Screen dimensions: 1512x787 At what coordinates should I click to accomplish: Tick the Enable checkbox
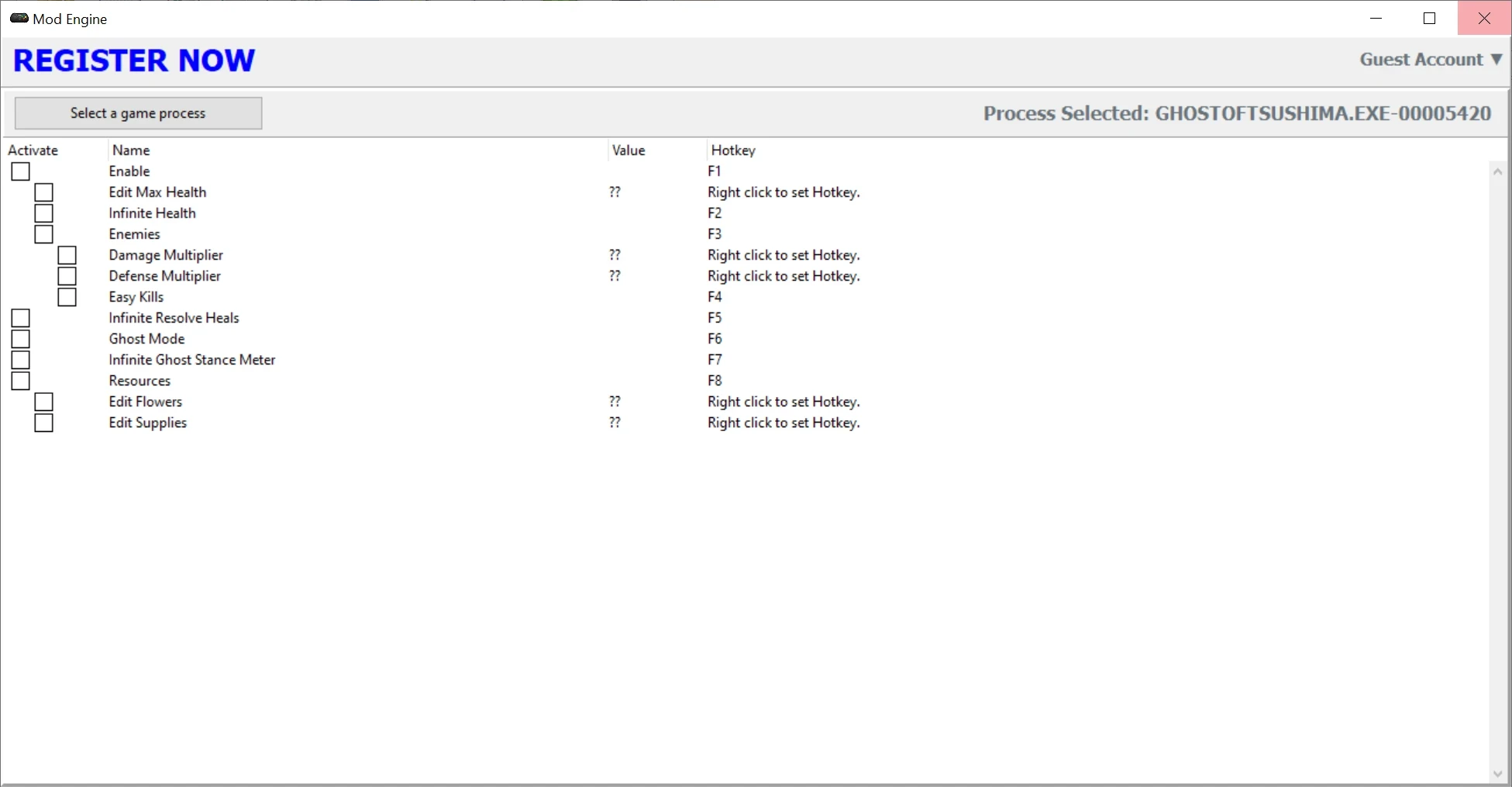[21, 171]
